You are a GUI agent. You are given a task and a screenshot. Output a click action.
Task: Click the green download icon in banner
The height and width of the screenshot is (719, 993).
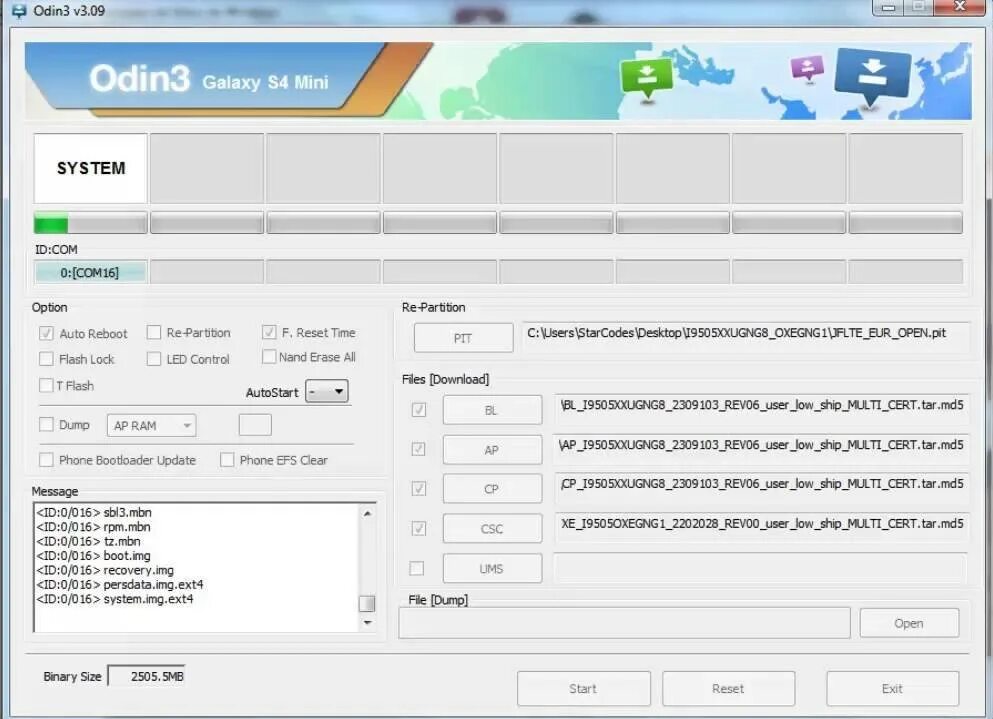[647, 77]
